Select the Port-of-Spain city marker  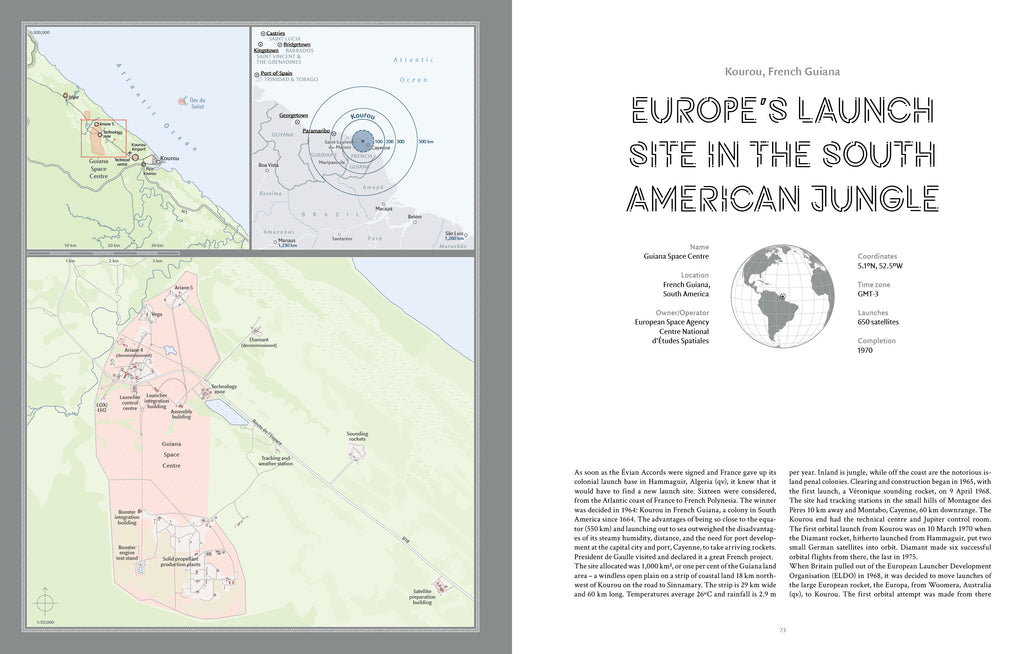pos(257,73)
